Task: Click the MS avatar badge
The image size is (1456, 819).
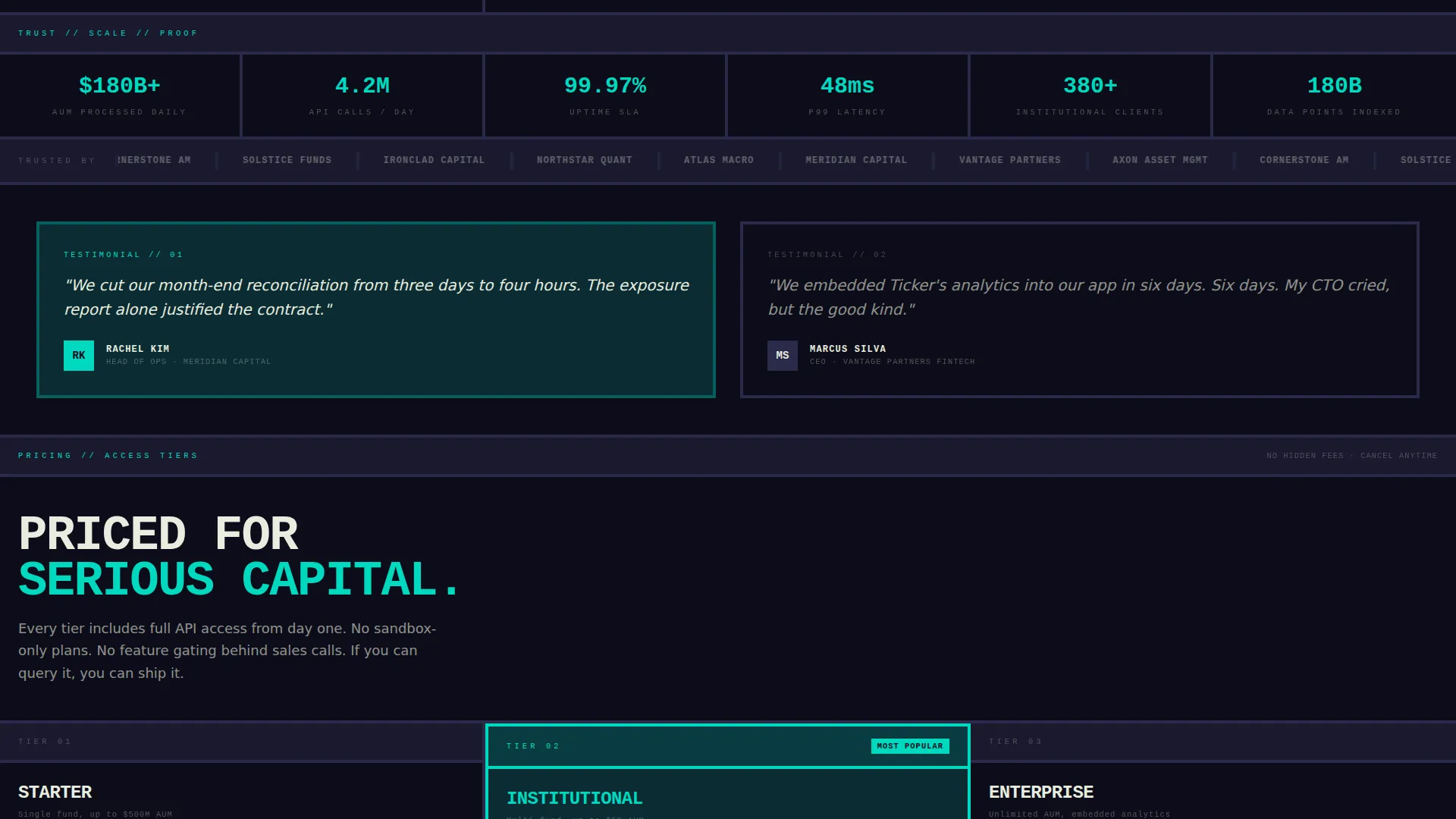Action: click(783, 356)
